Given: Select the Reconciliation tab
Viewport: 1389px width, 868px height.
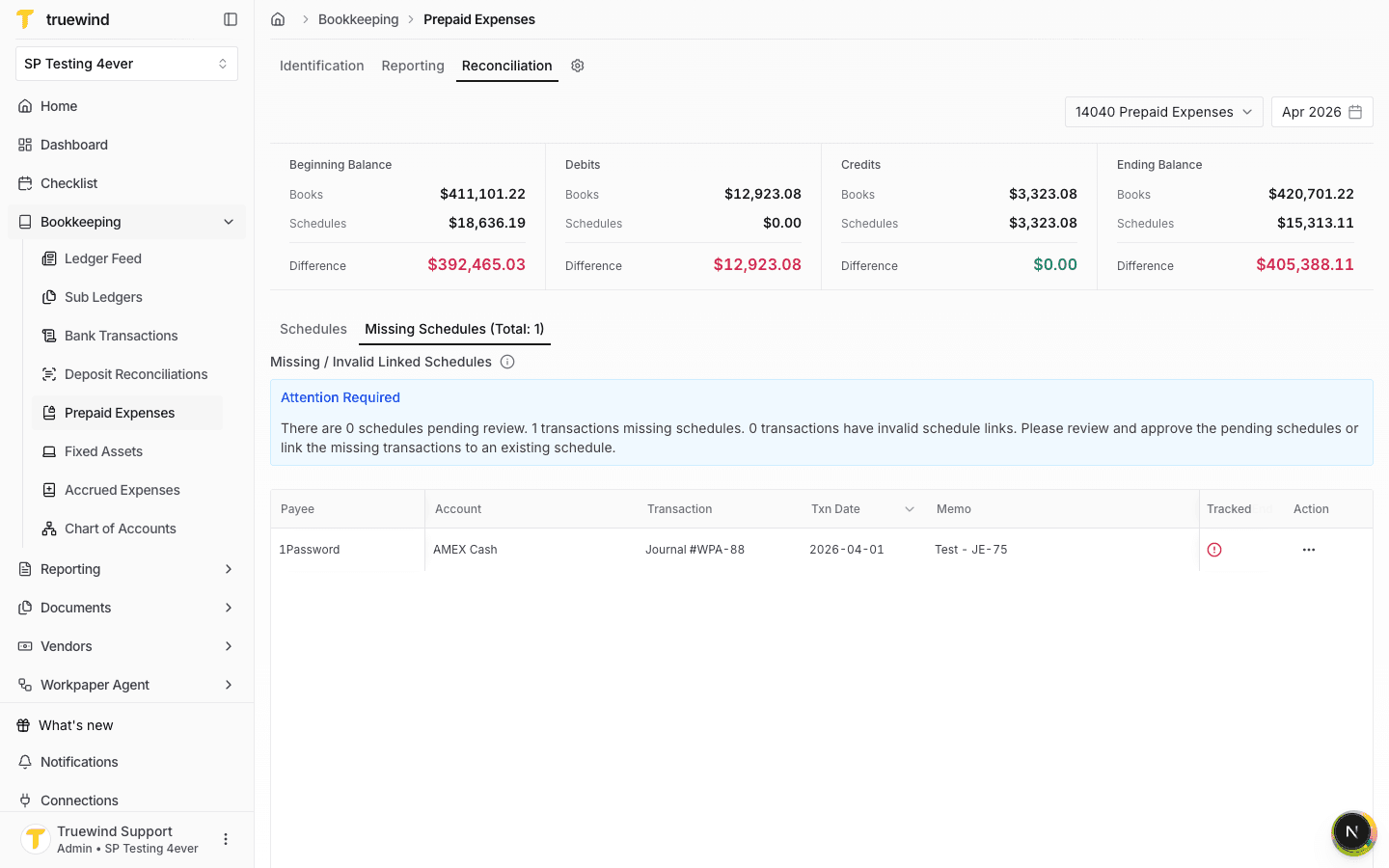Looking at the screenshot, I should click(x=507, y=66).
